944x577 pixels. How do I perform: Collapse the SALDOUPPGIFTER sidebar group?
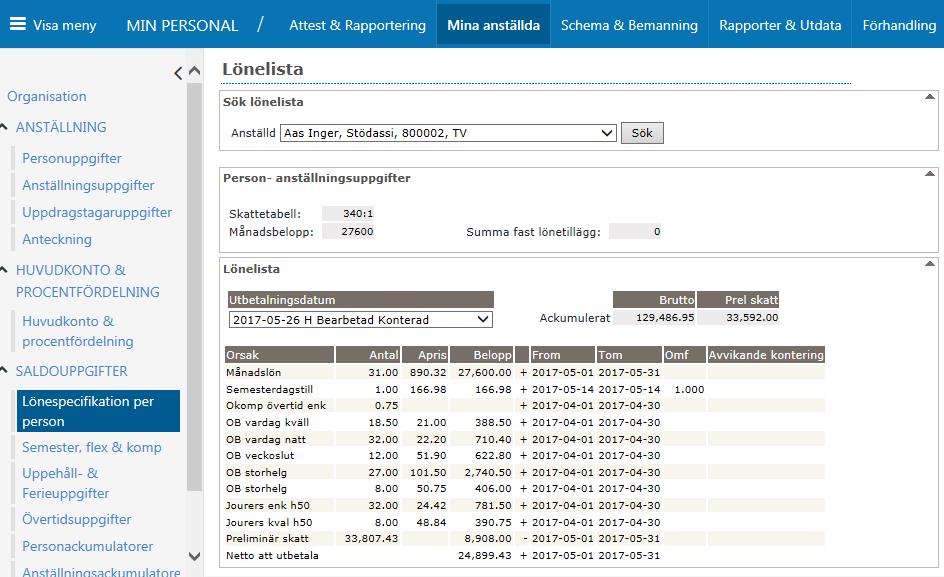(x=4, y=370)
